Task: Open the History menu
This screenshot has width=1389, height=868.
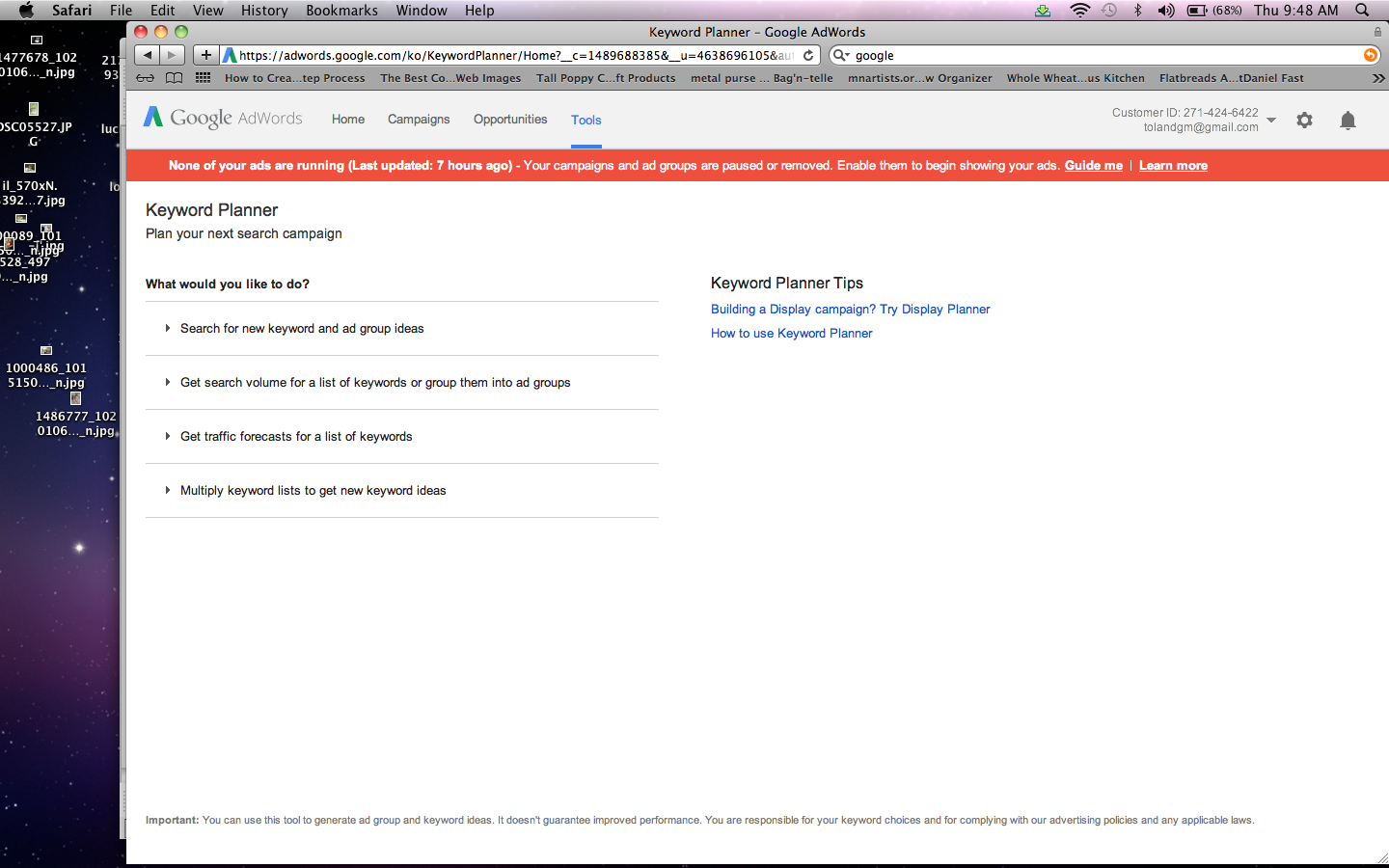Action: pyautogui.click(x=264, y=10)
